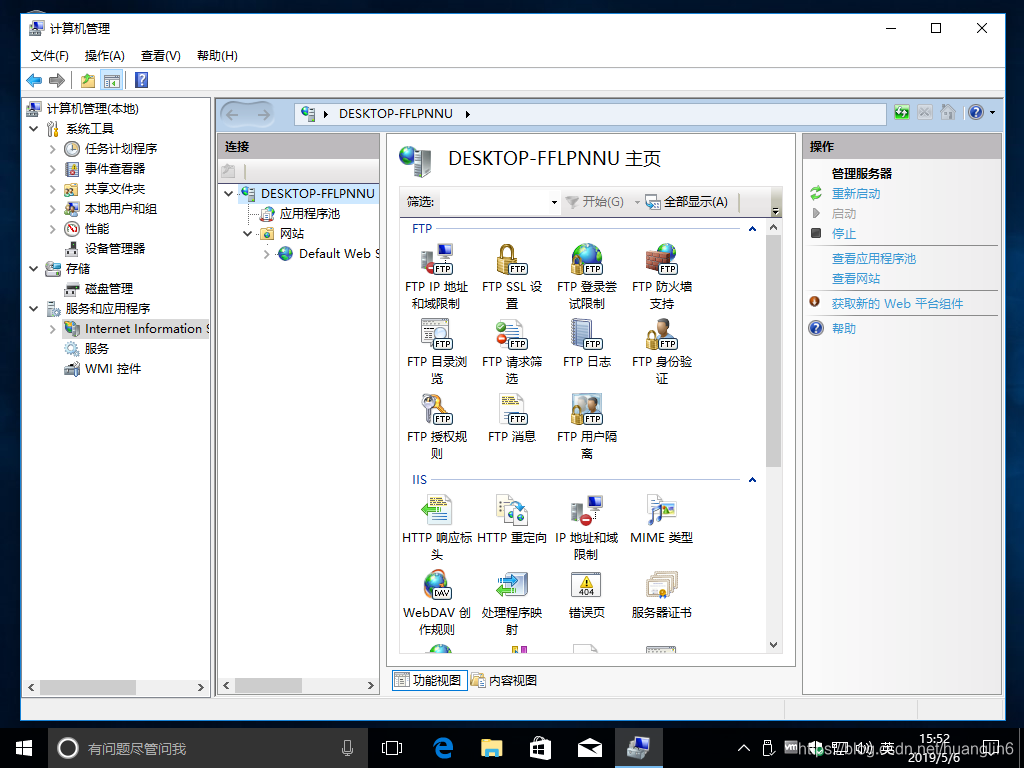The height and width of the screenshot is (768, 1024).
Task: Open FTP 用户隔离 feature
Action: tap(586, 427)
